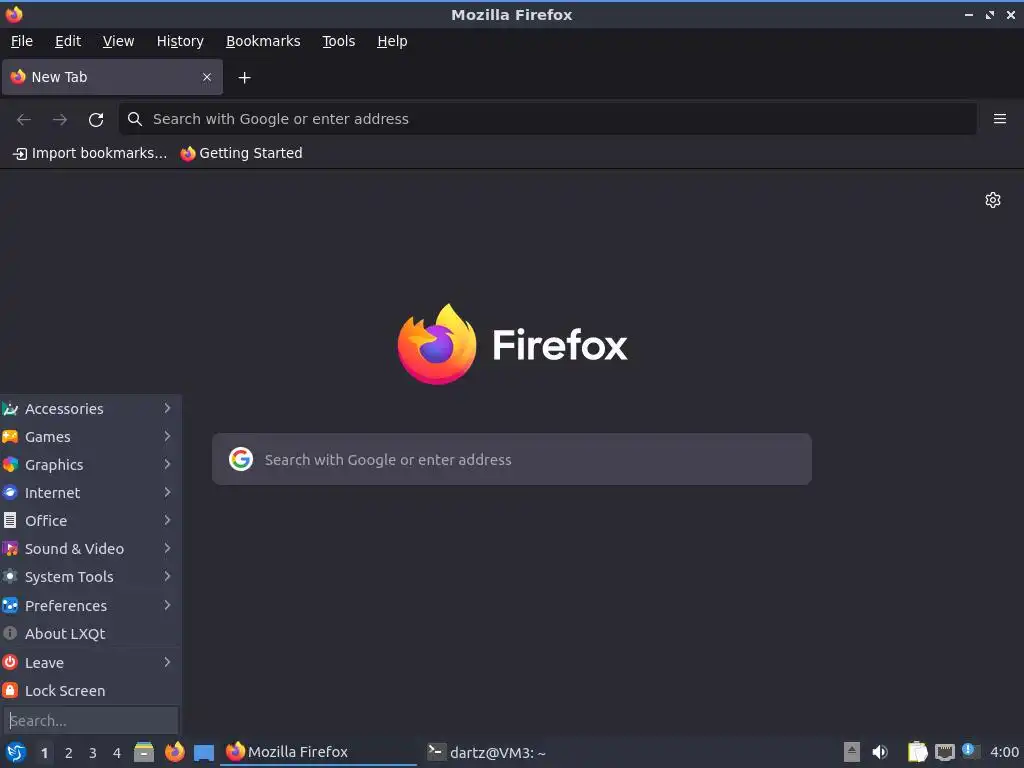Click the 4:00 panel clock
Screen dimensions: 1024x768
(x=1004, y=752)
